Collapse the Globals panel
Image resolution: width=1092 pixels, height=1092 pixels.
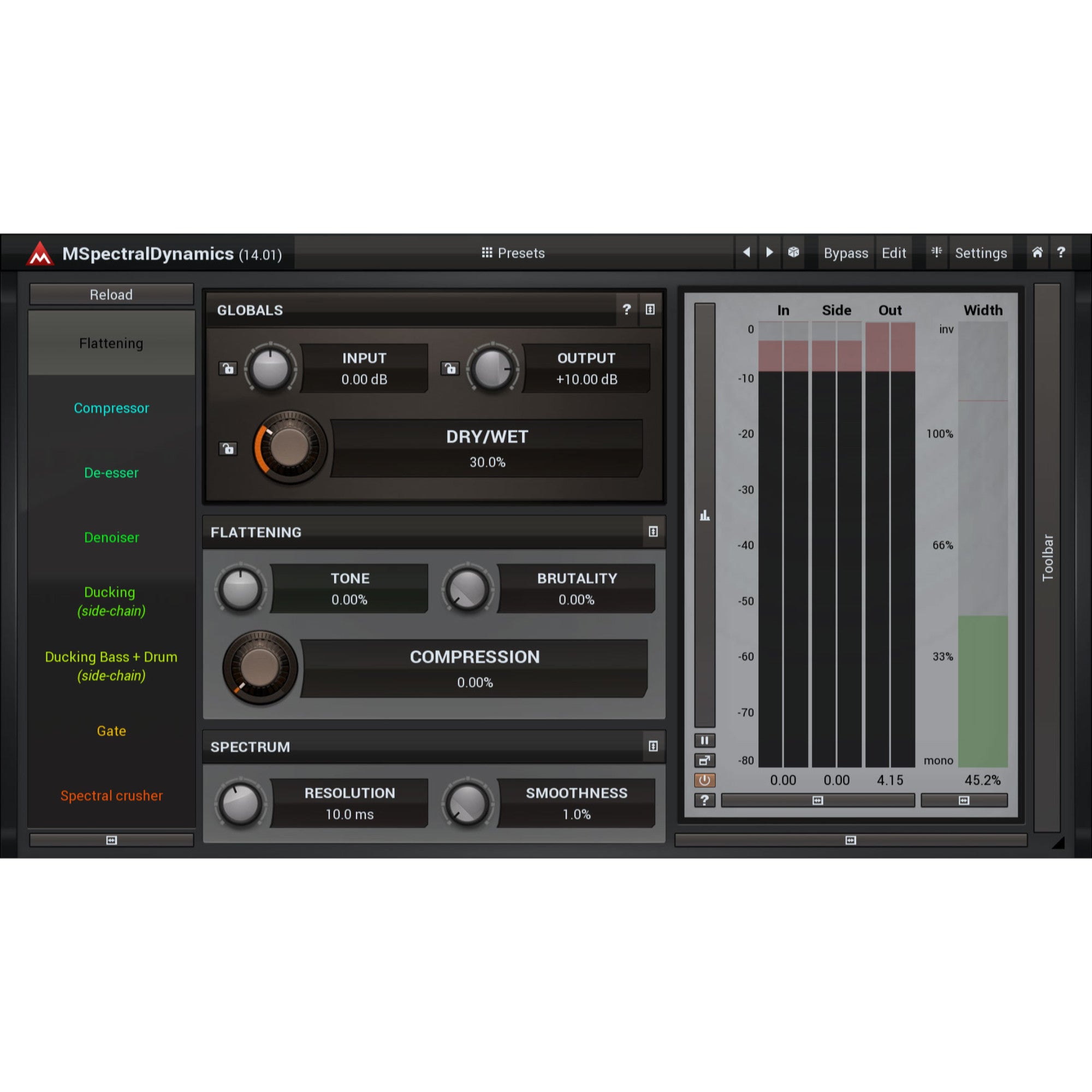(x=650, y=309)
